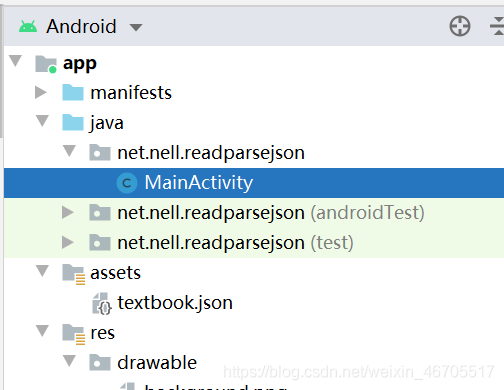Select the drawable folder label

157,362
